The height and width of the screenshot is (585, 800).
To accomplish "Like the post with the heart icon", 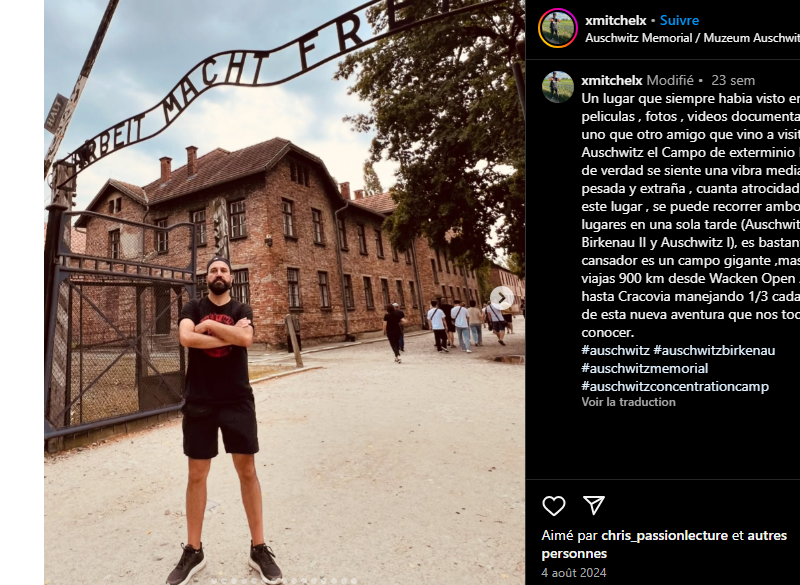I will click(554, 505).
